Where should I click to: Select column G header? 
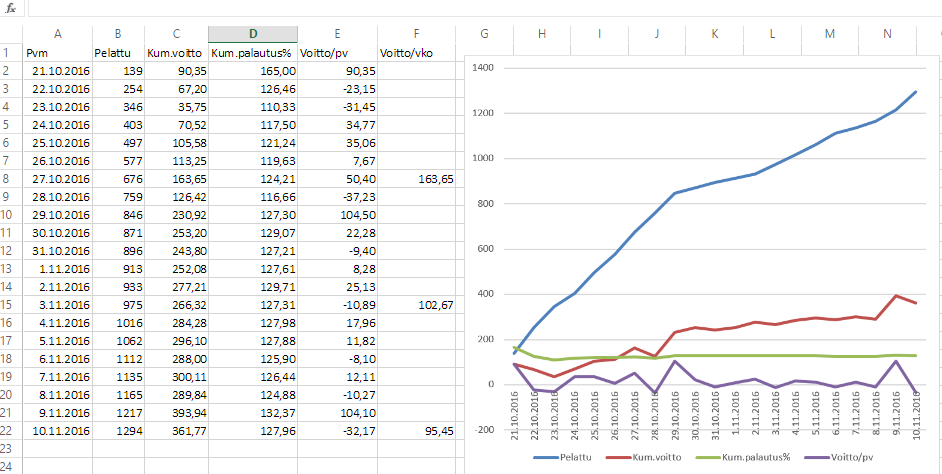click(x=484, y=34)
